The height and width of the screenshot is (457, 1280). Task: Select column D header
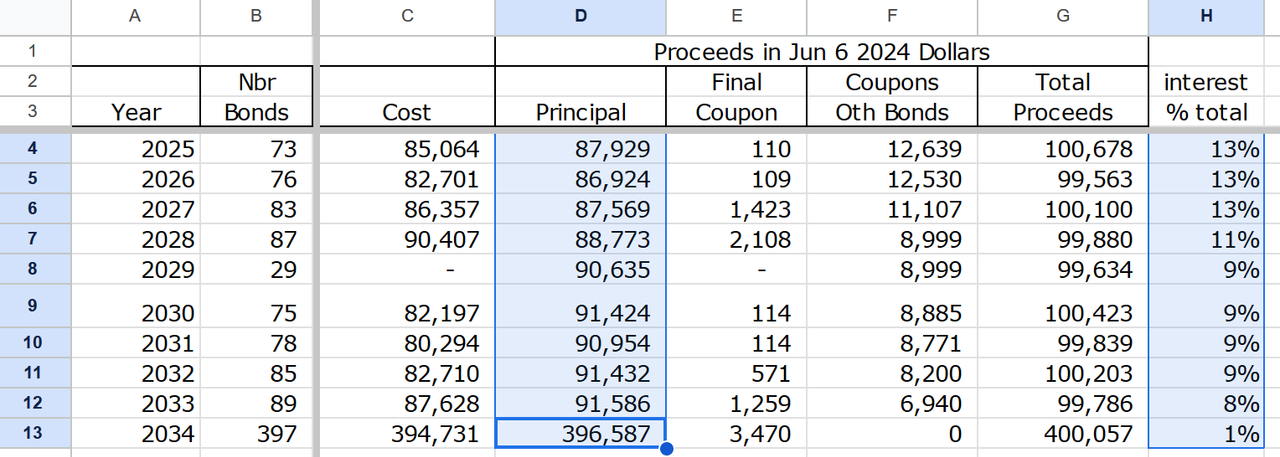point(580,15)
